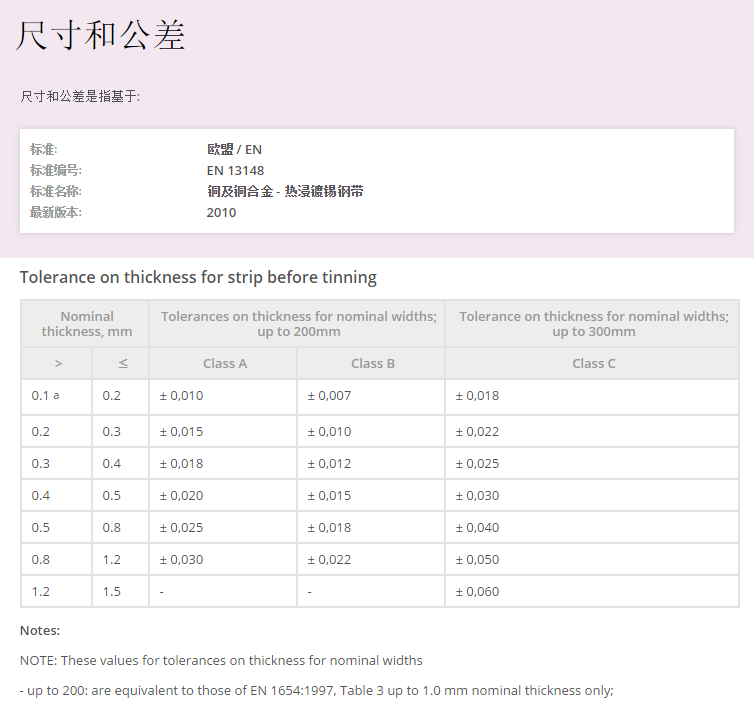Select the Class B column header
This screenshot has height=706, width=754.
tap(372, 363)
